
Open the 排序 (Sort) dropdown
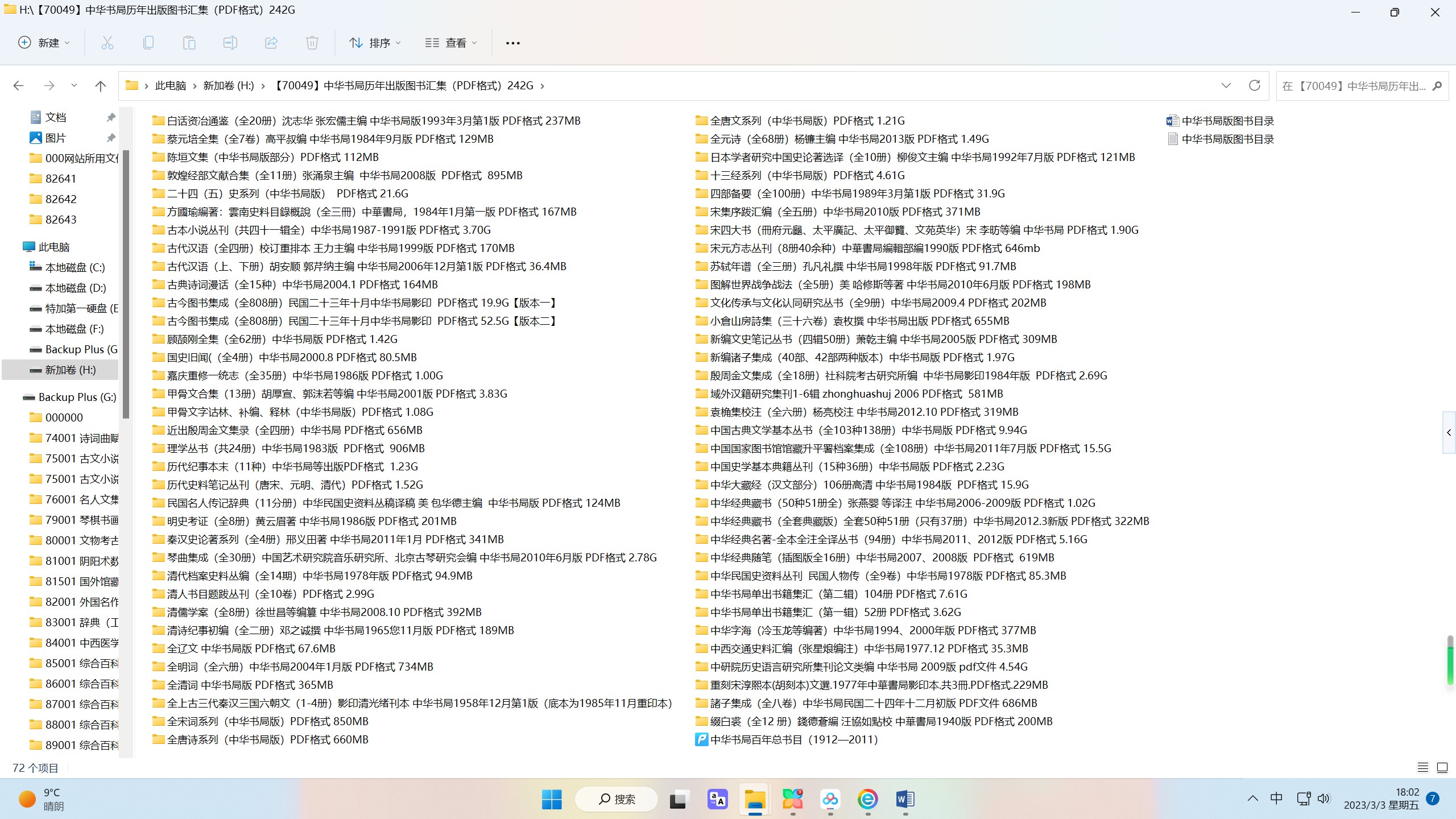pyautogui.click(x=375, y=43)
